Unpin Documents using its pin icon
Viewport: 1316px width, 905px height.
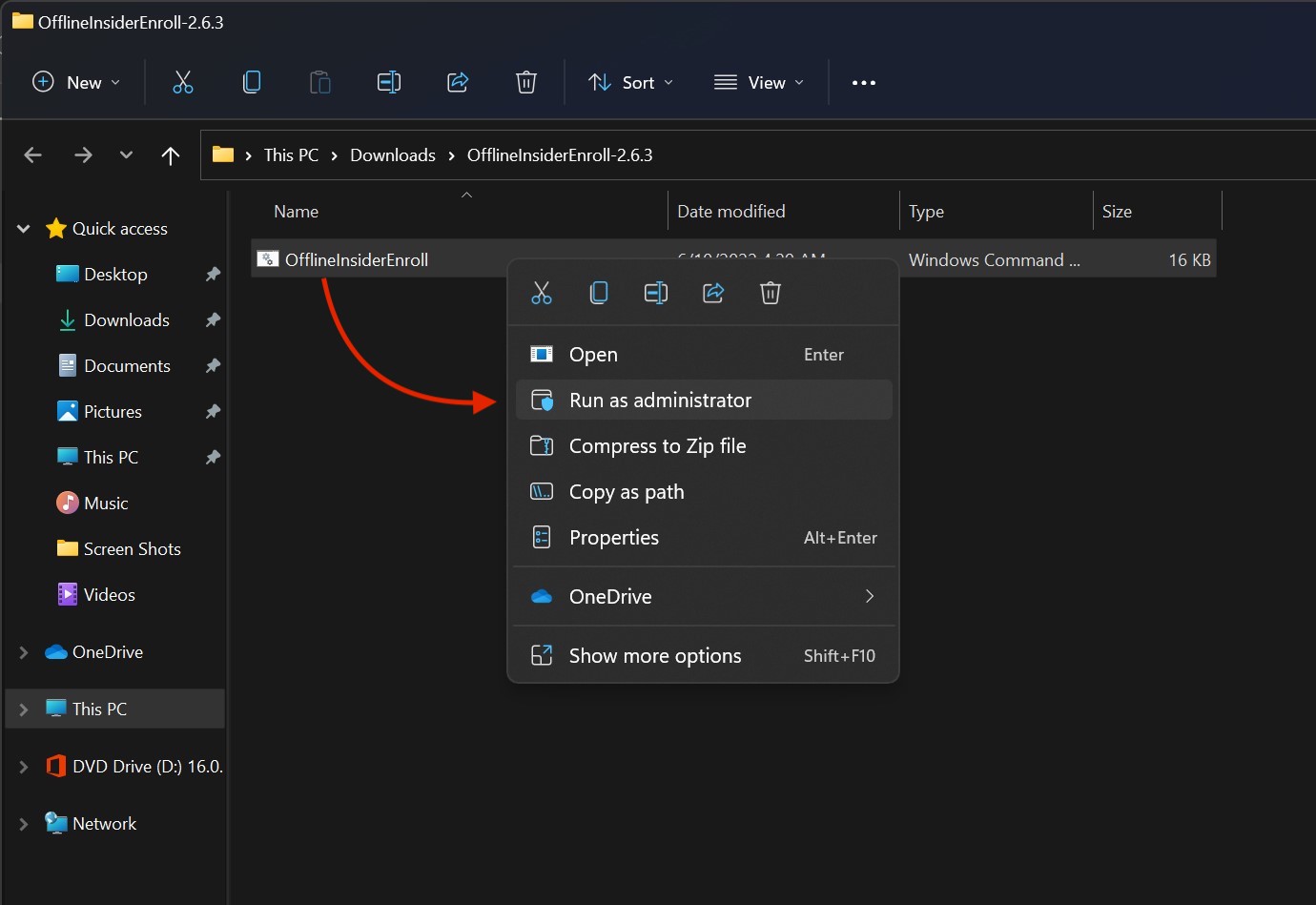click(x=213, y=366)
